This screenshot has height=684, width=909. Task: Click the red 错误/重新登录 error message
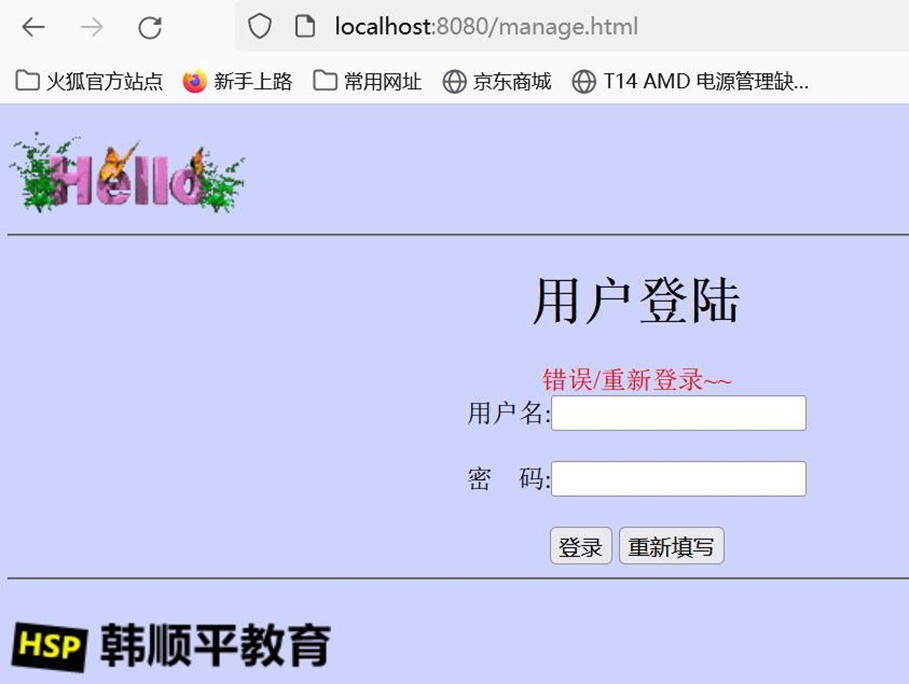tap(637, 380)
